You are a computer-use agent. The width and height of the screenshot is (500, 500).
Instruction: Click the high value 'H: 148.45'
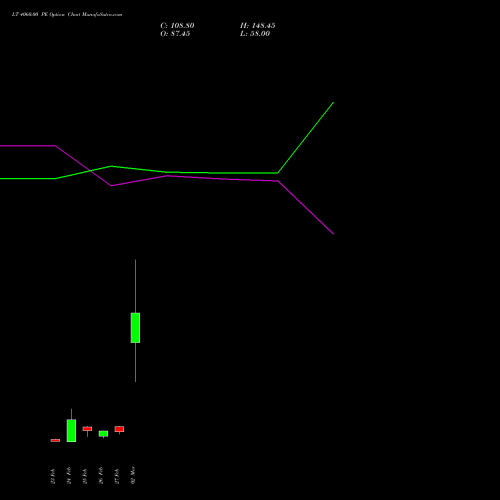coord(258,26)
